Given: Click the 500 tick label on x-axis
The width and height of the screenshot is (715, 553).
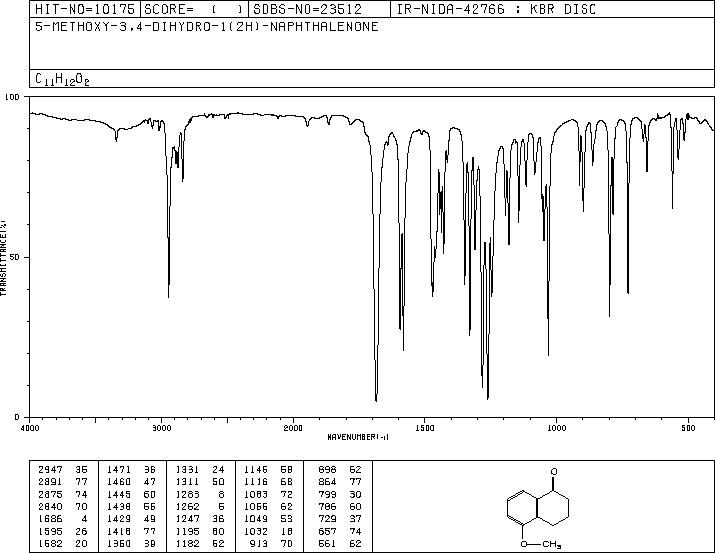Looking at the screenshot, I should (x=688, y=428).
